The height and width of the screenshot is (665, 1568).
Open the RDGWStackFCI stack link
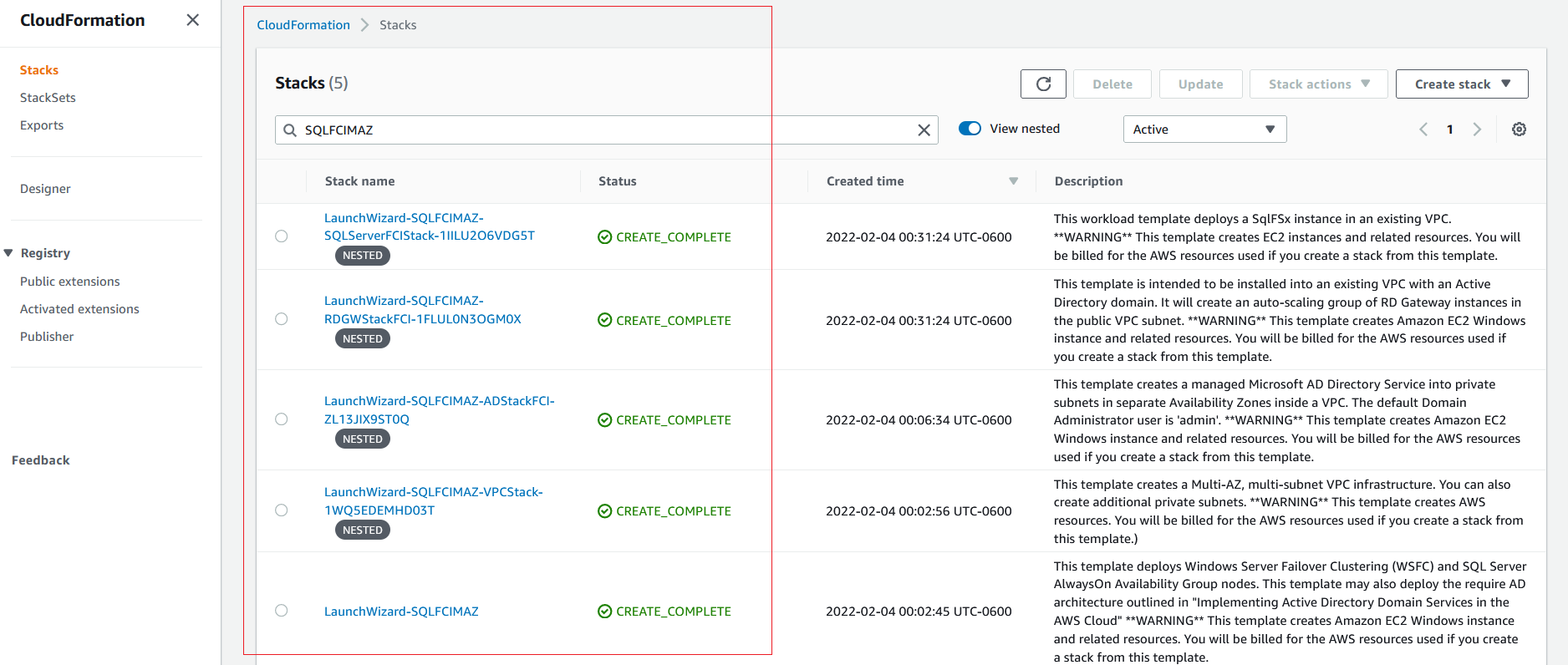click(423, 310)
